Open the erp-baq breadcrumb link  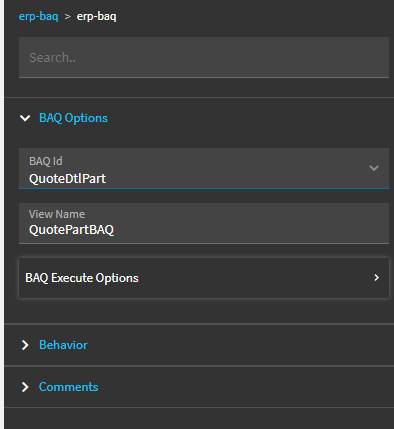[x=38, y=16]
